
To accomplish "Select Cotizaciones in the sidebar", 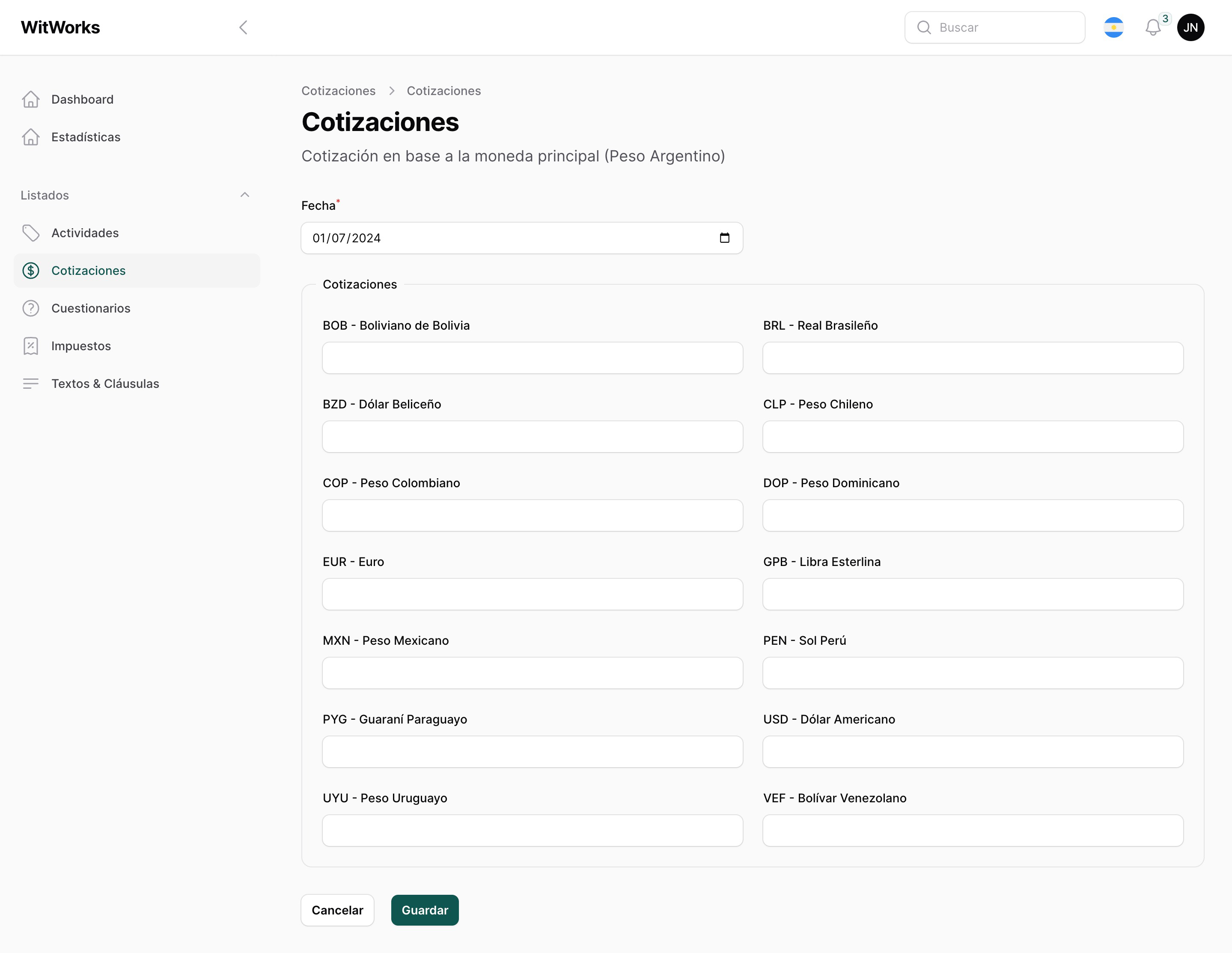I will point(137,271).
